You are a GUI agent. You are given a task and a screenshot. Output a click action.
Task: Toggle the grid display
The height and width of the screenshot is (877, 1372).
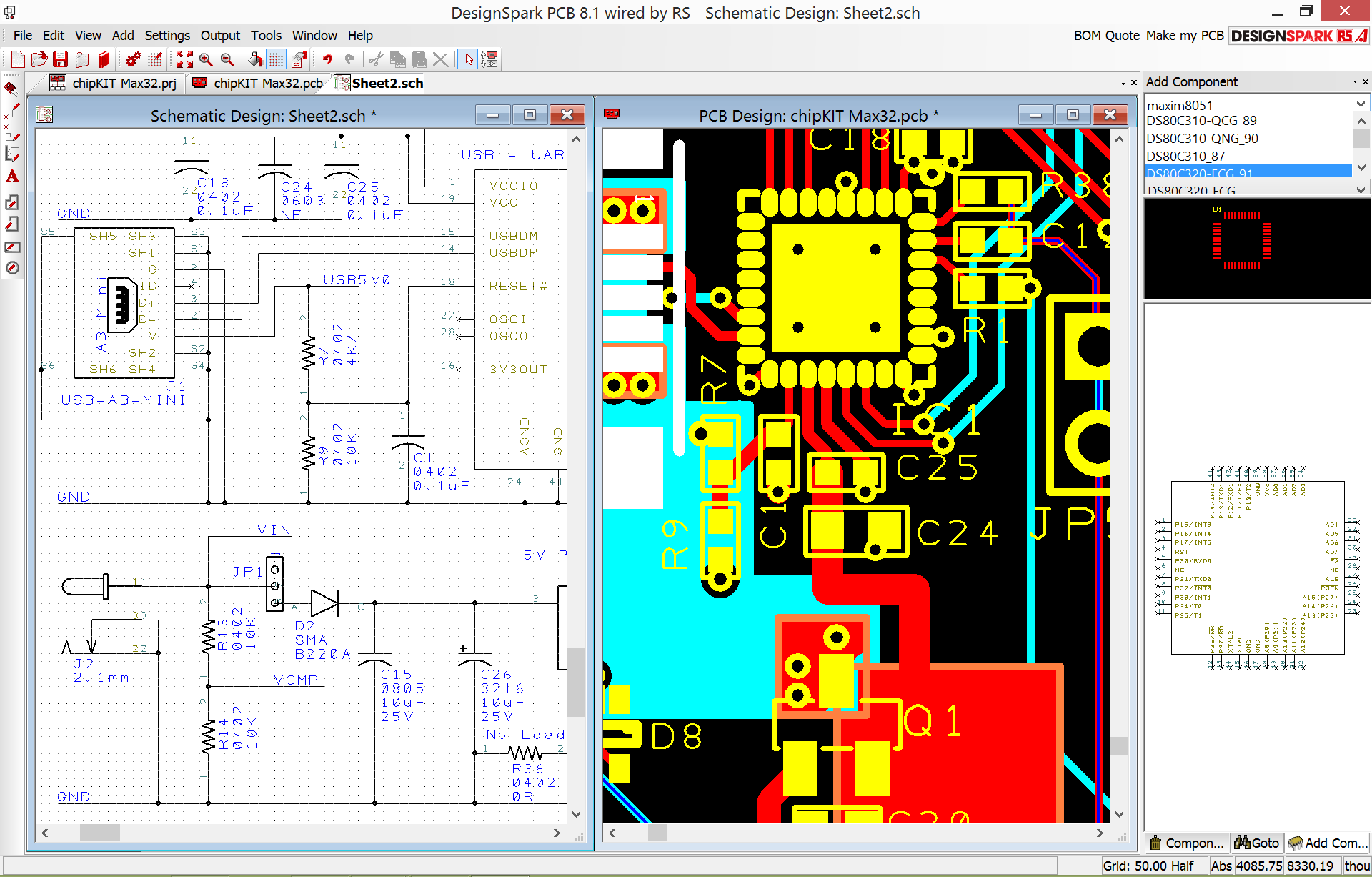pos(276,59)
